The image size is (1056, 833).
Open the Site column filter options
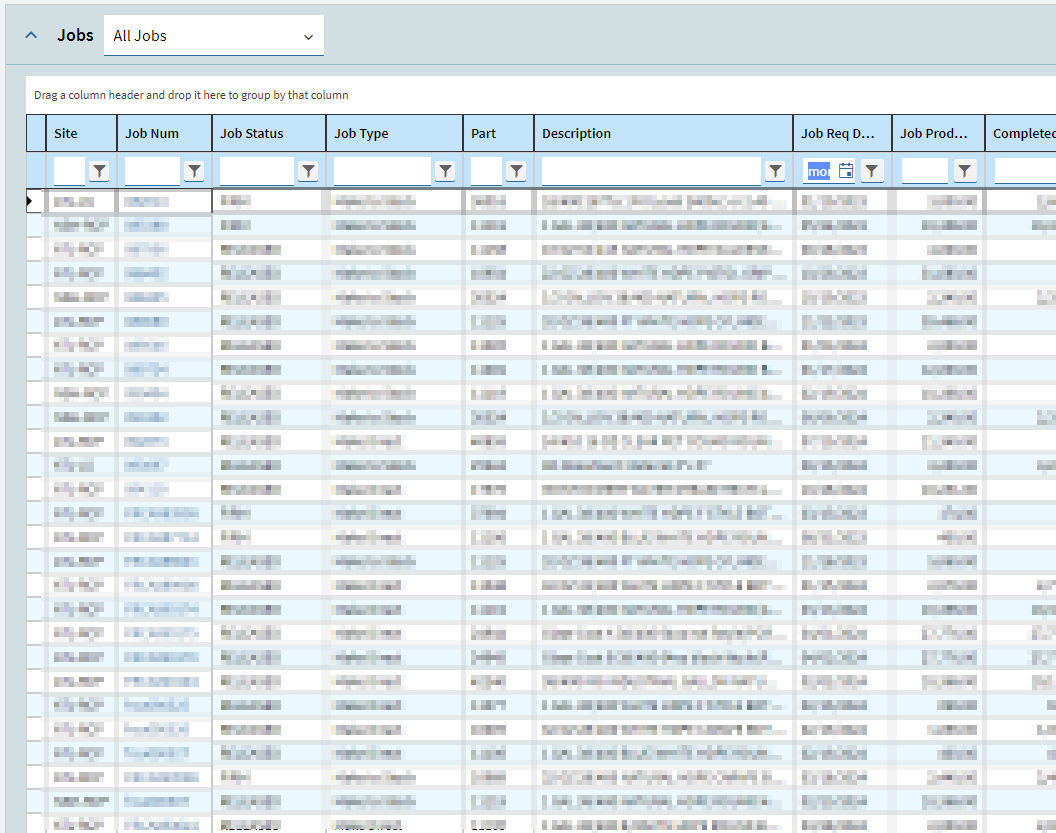point(99,171)
